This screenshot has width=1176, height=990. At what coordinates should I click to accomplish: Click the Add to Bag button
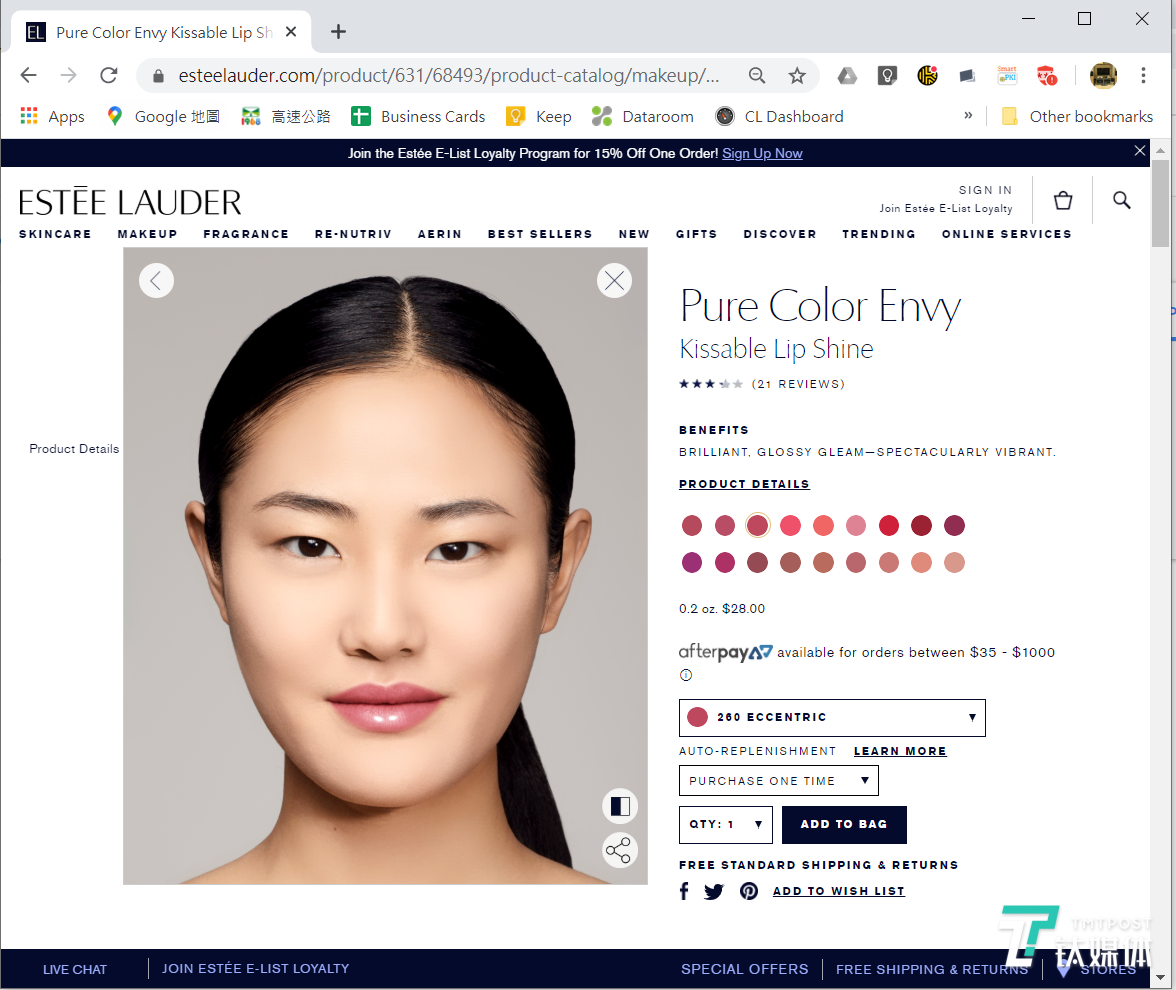(844, 825)
